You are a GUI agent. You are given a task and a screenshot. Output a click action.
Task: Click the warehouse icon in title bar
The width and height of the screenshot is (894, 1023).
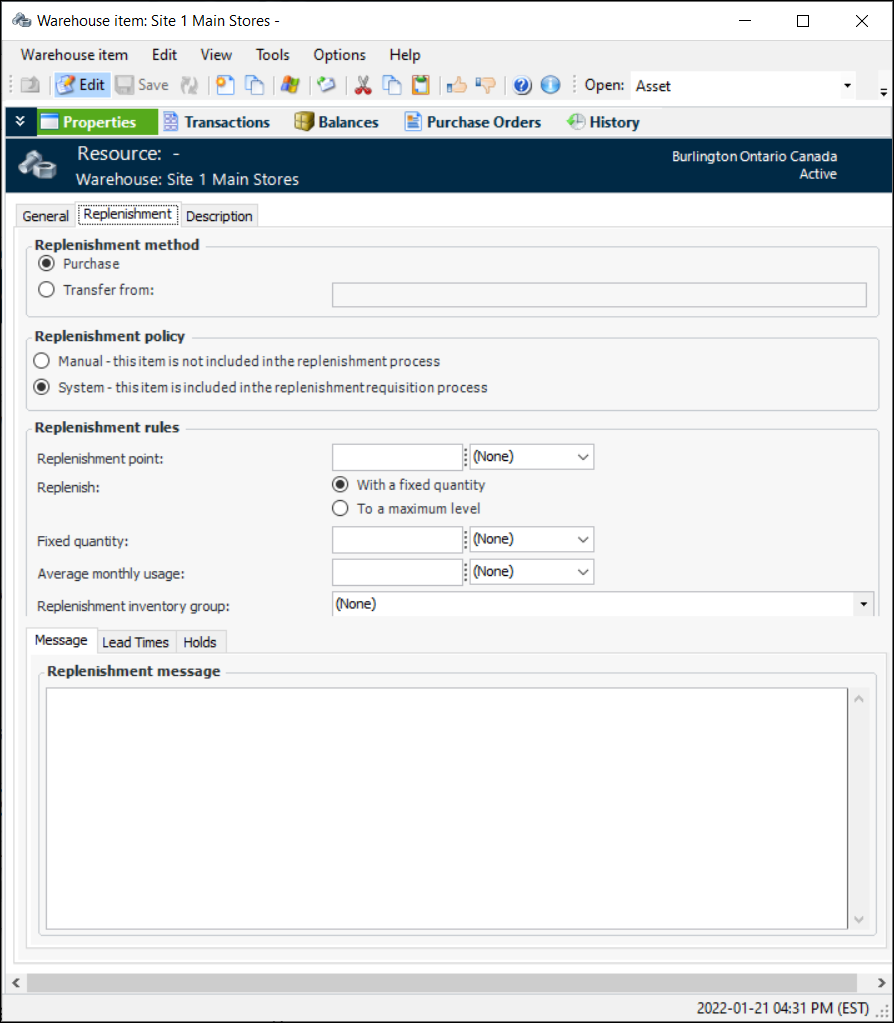22,20
